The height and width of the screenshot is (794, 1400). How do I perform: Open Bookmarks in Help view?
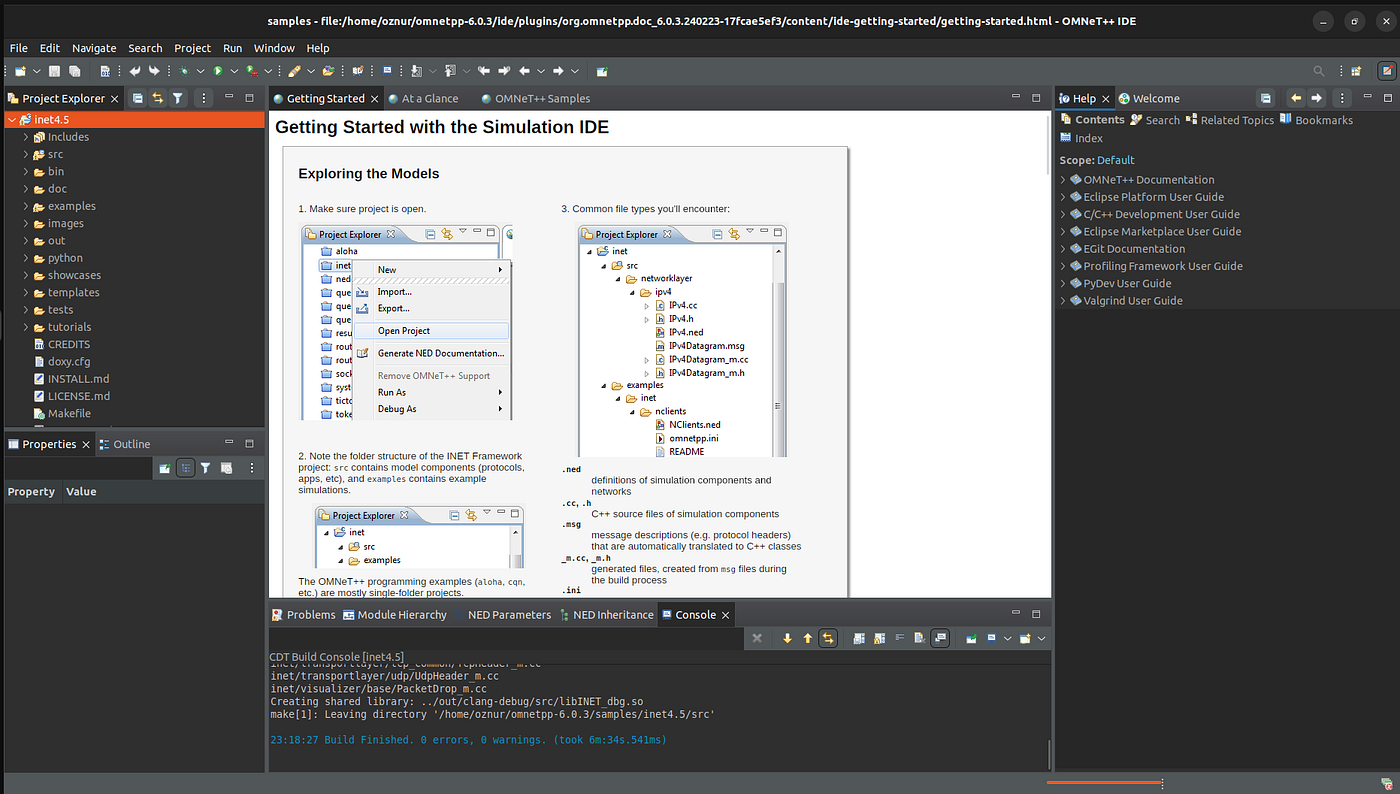point(1317,120)
